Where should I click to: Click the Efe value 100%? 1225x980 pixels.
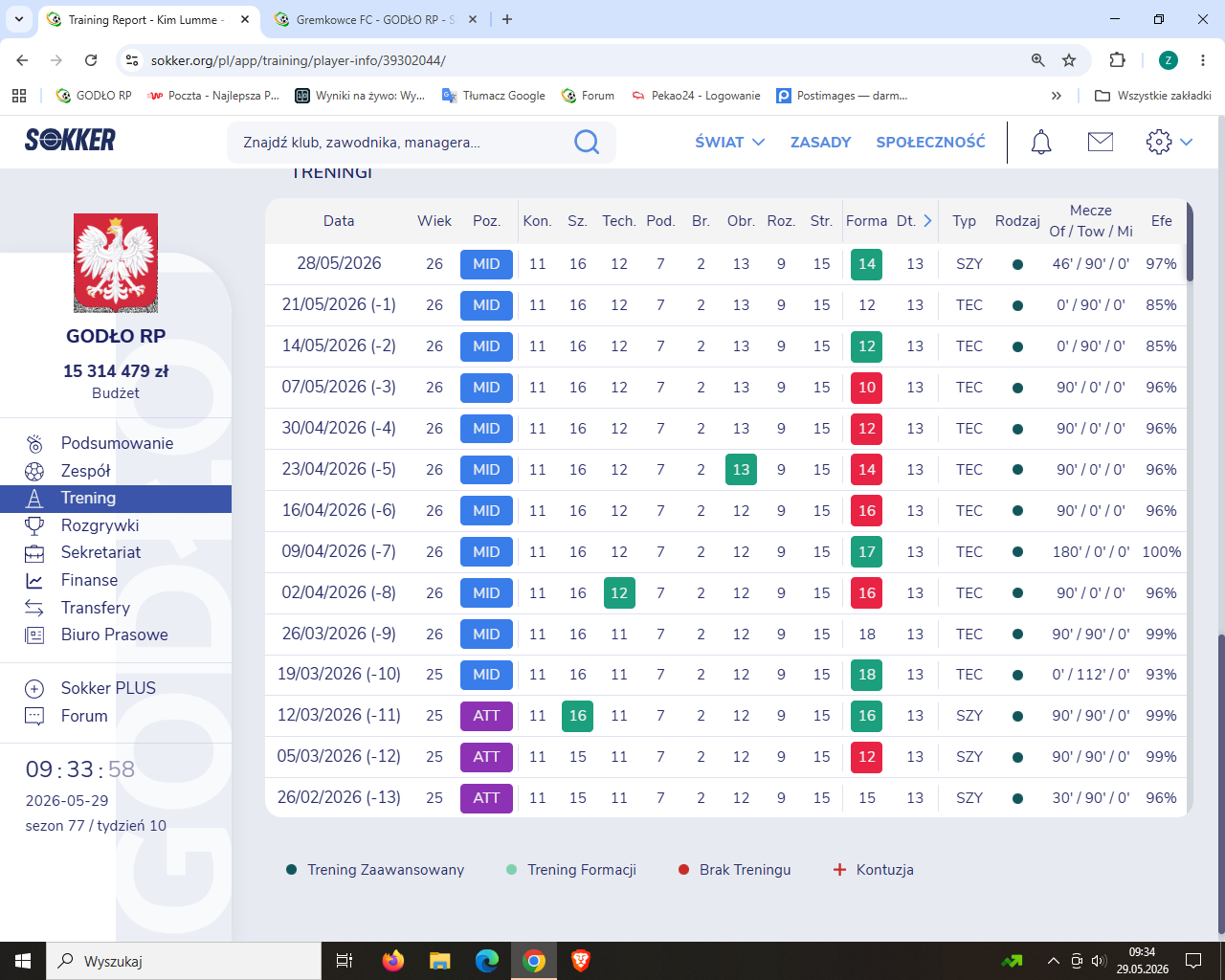tap(1161, 552)
